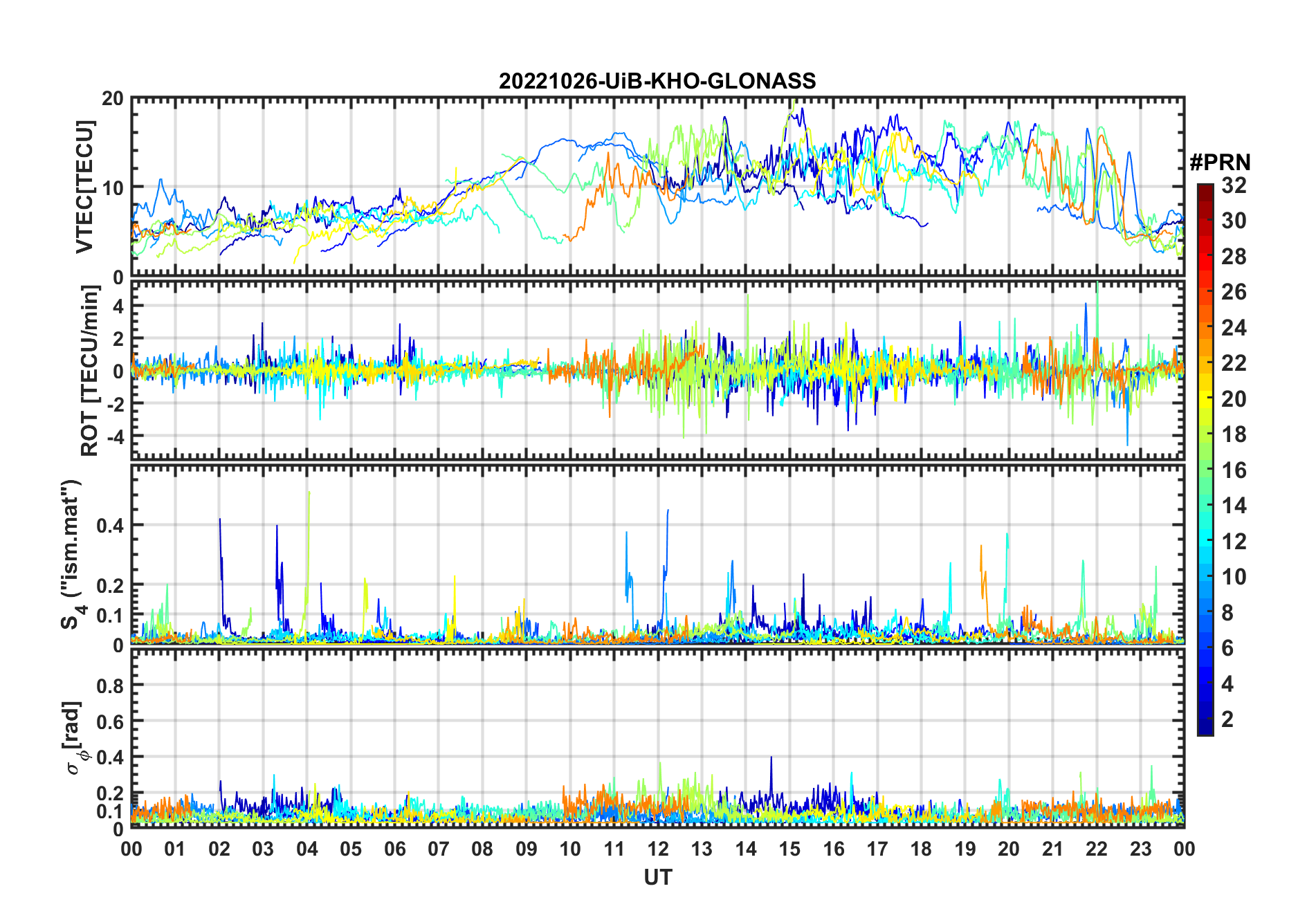Click the UT x-axis label
The image size is (1316, 920).
coord(657,877)
